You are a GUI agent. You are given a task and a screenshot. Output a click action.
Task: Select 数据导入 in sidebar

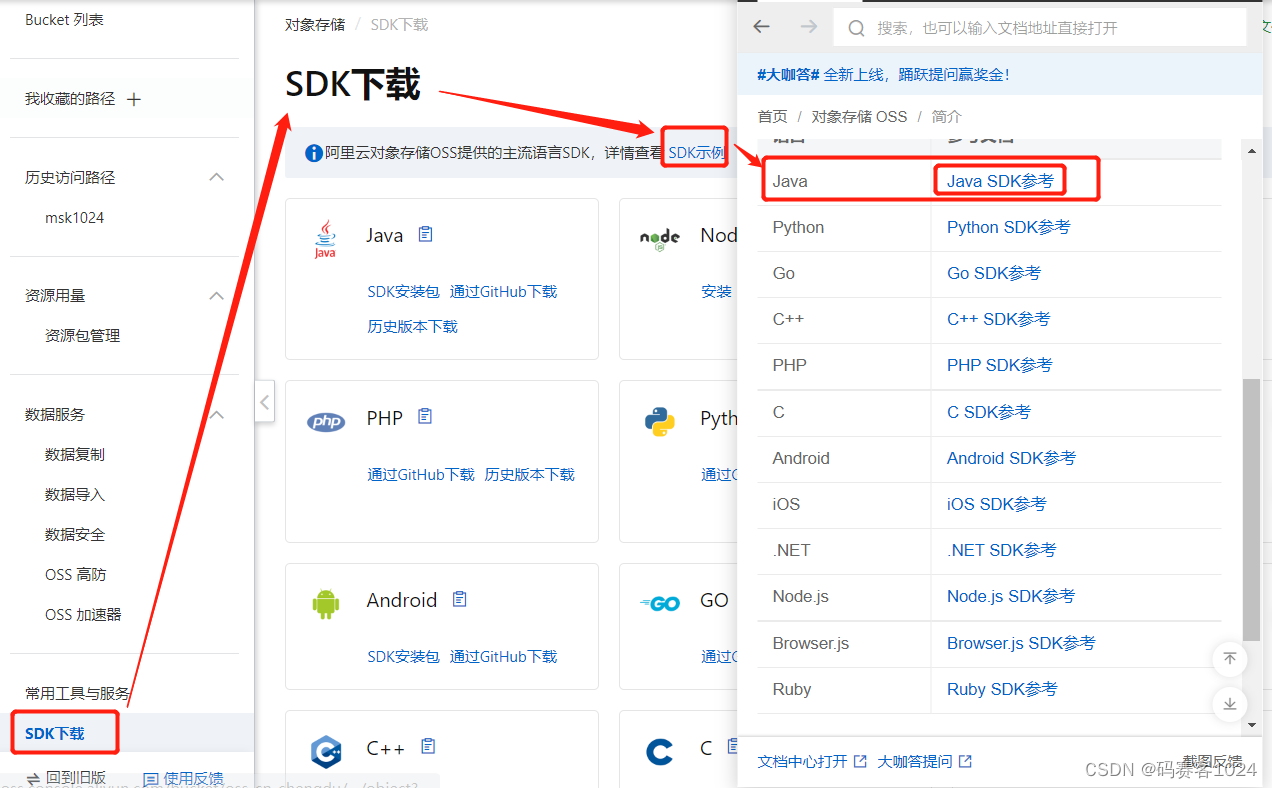(75, 494)
